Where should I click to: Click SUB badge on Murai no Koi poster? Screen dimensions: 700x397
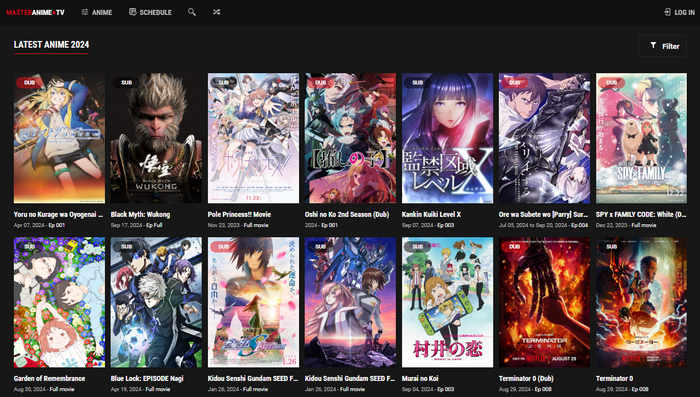[417, 247]
